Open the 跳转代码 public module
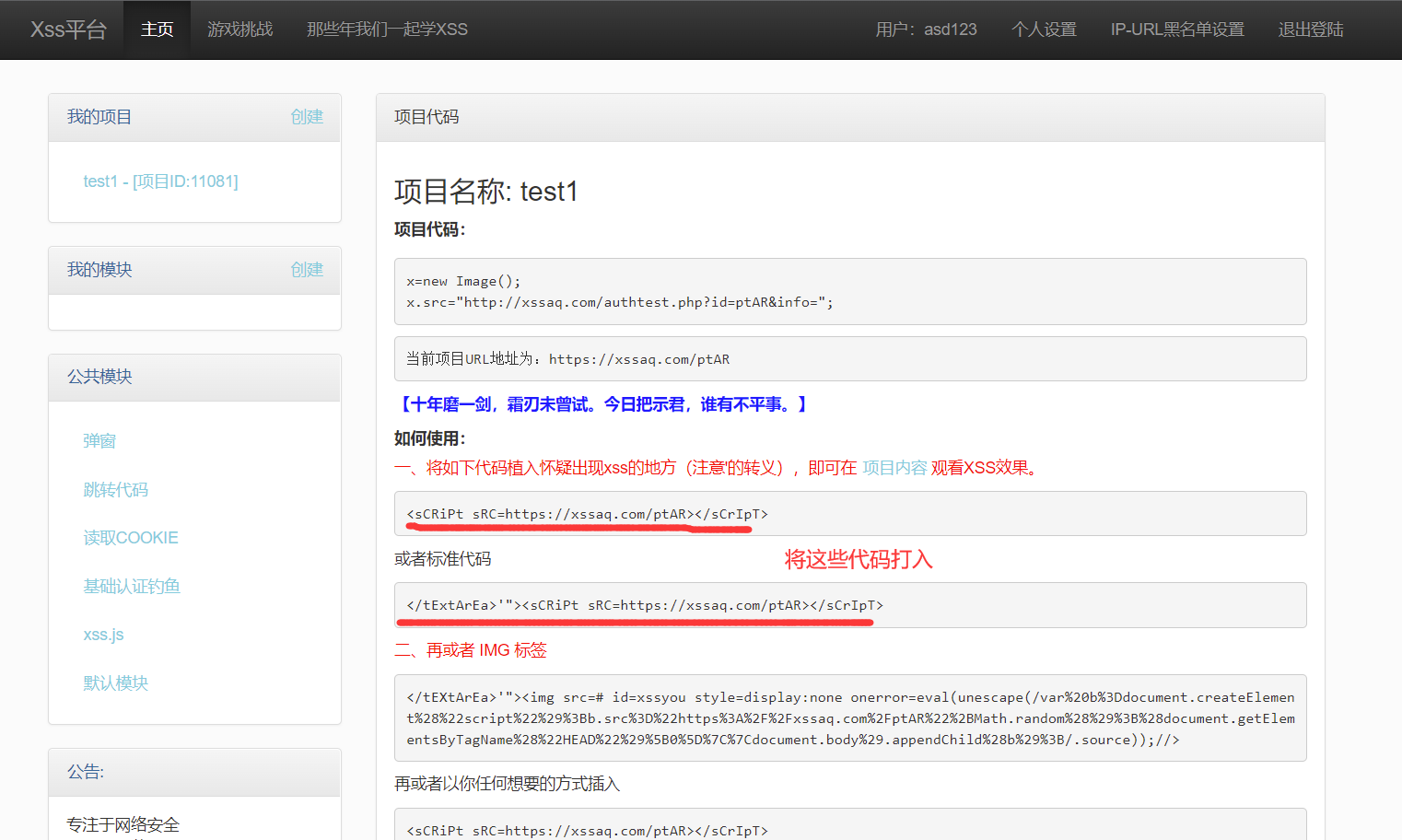The width and height of the screenshot is (1402, 840). point(115,490)
